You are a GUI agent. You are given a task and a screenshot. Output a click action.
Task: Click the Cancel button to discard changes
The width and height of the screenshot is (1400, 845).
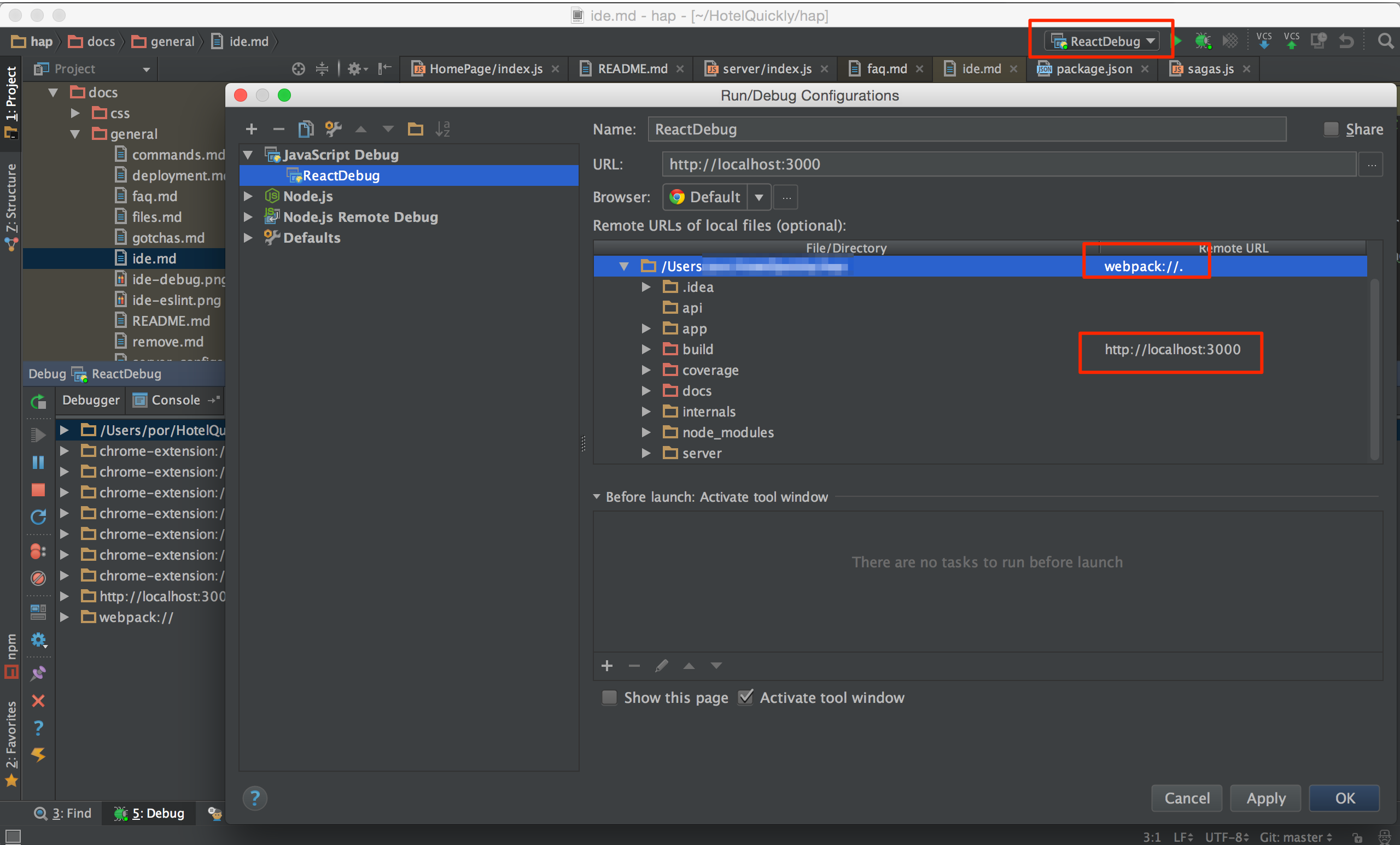pyautogui.click(x=1188, y=797)
